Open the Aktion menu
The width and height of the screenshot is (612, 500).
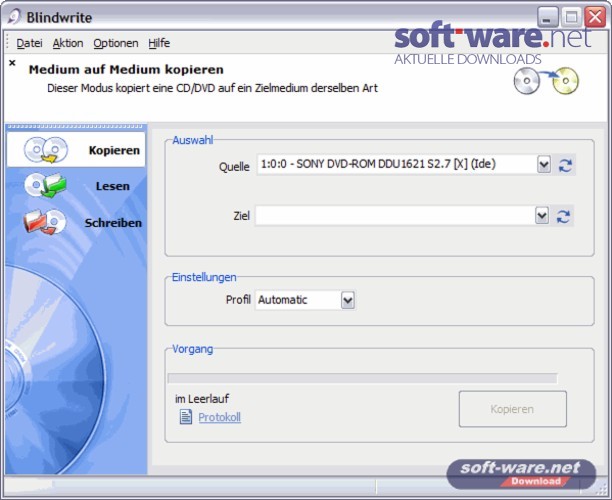pos(68,43)
